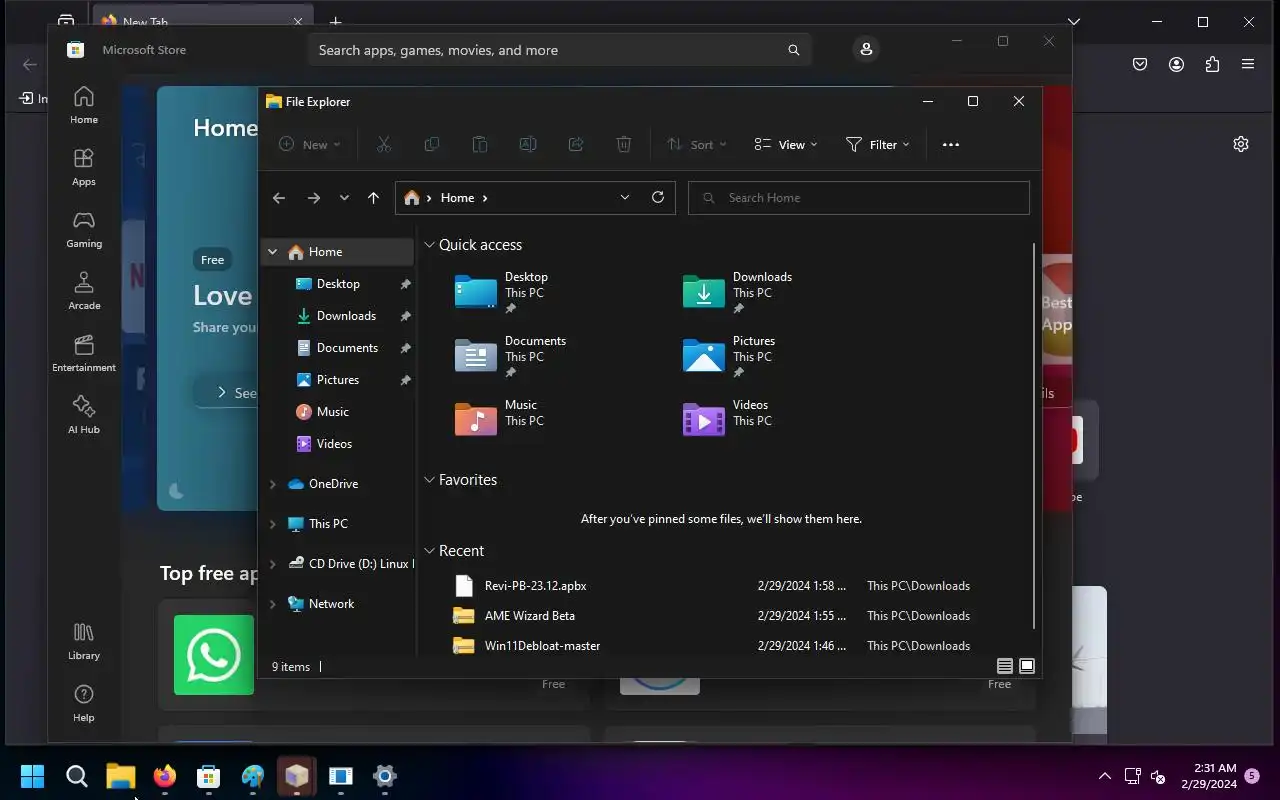
Task: Go forward with File Explorer forward arrow
Action: pos(313,198)
